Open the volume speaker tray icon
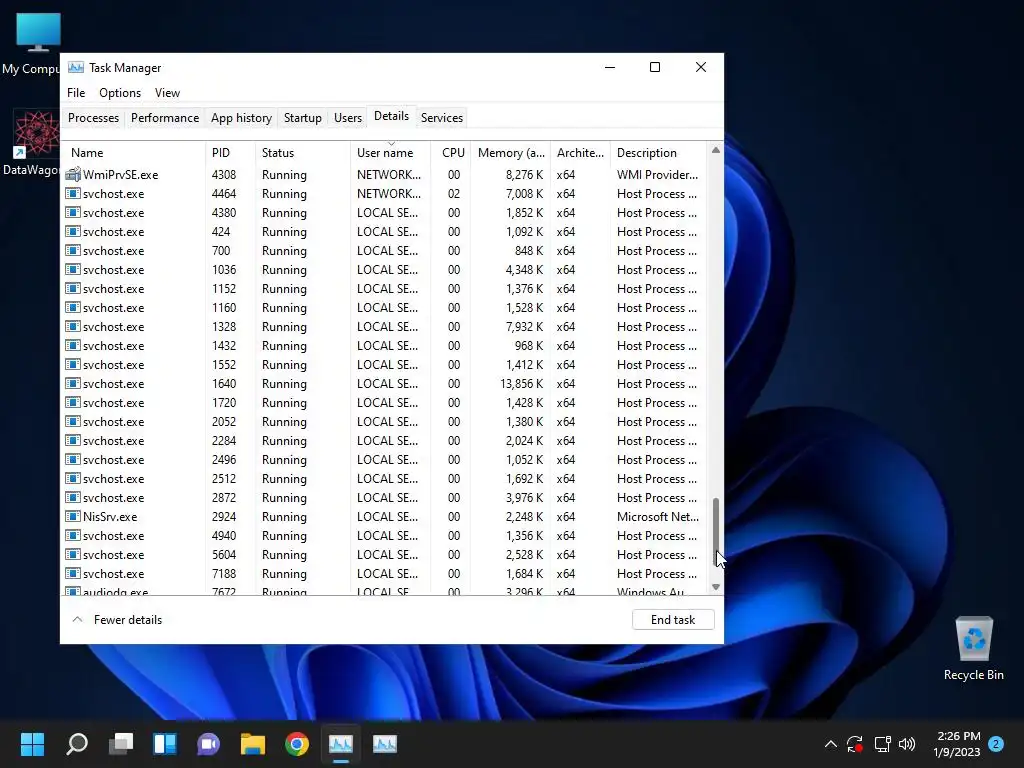Image resolution: width=1024 pixels, height=768 pixels. tap(907, 744)
